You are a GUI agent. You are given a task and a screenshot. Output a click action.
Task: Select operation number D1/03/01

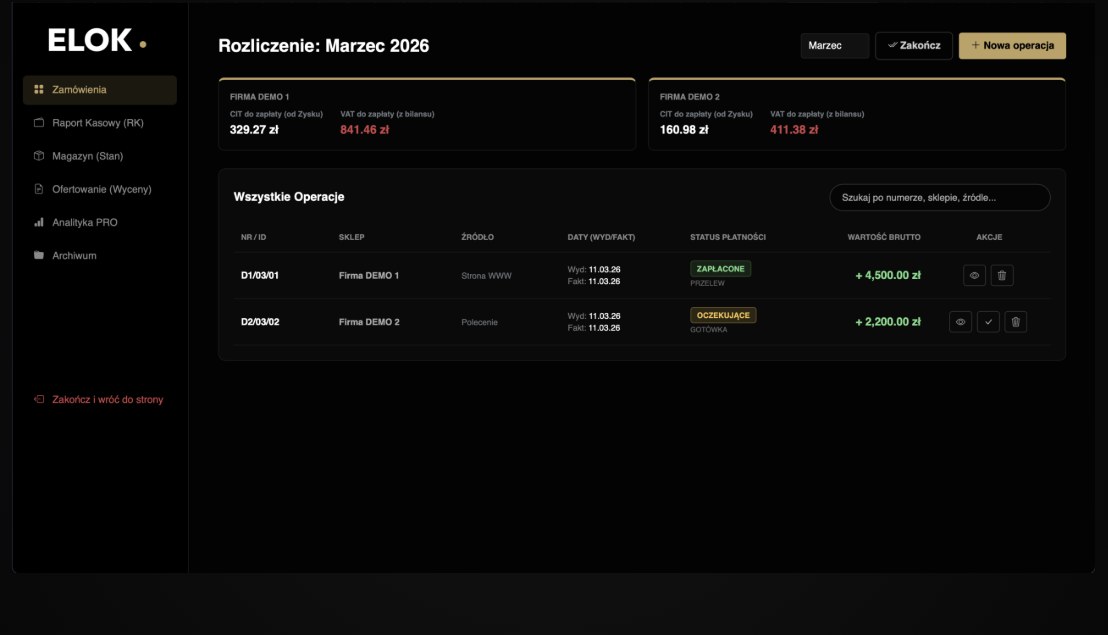tap(259, 275)
